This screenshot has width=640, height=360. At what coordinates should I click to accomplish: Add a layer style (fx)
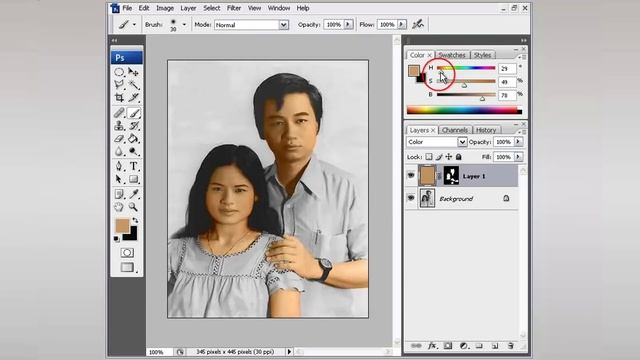click(x=432, y=346)
